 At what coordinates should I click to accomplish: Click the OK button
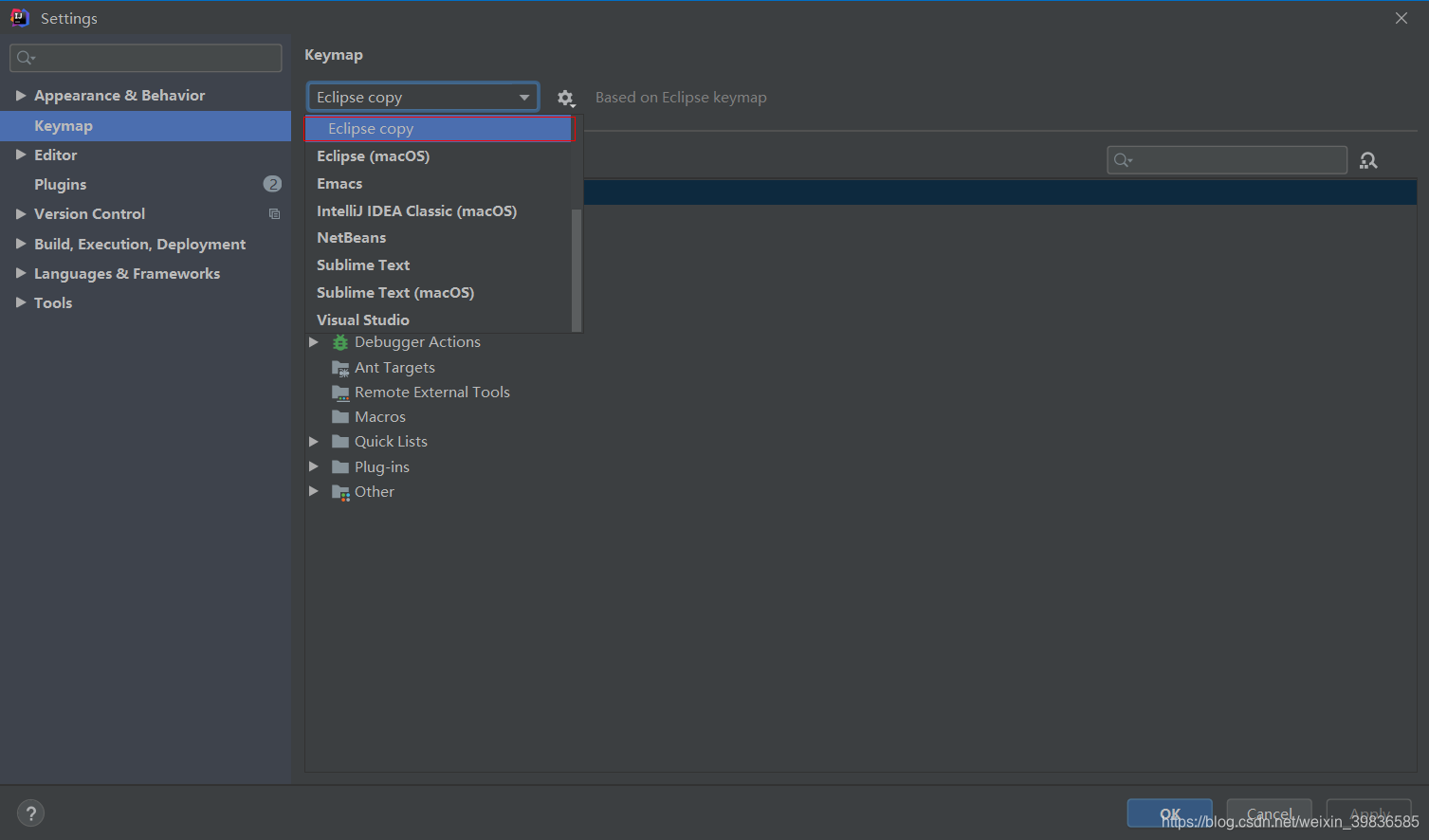click(1169, 813)
